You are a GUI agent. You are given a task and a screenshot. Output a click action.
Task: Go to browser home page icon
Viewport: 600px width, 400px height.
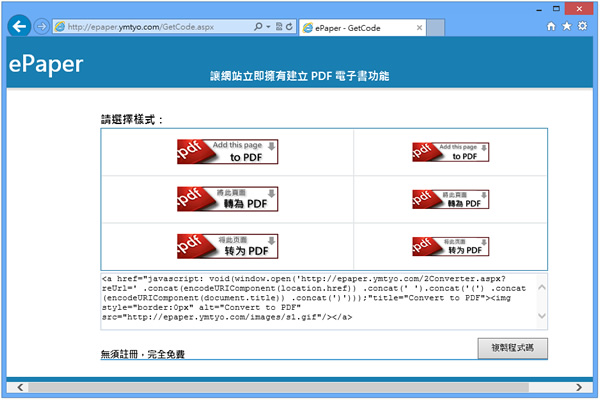tap(551, 26)
